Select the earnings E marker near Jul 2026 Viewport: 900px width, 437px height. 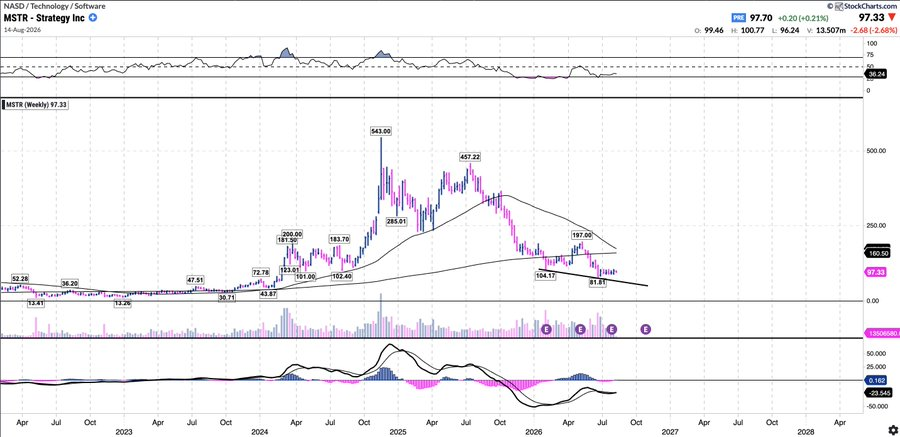tap(612, 329)
